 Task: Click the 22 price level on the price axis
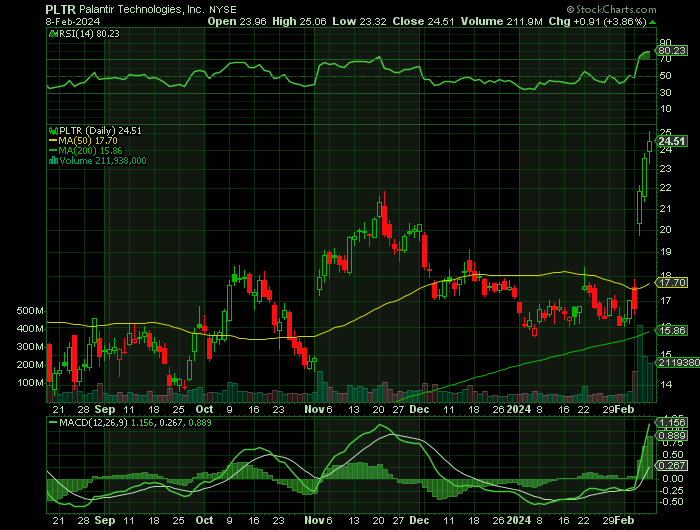pos(665,188)
